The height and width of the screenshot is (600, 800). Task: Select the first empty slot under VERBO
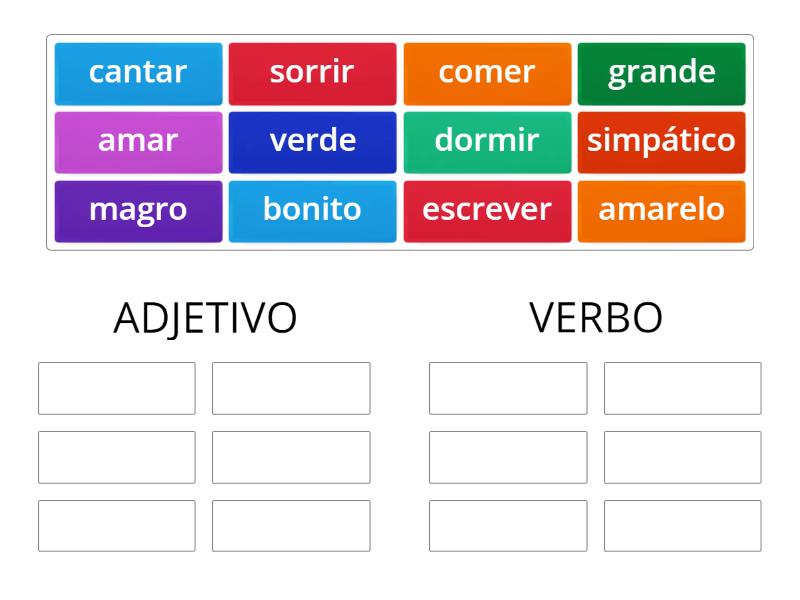point(508,387)
